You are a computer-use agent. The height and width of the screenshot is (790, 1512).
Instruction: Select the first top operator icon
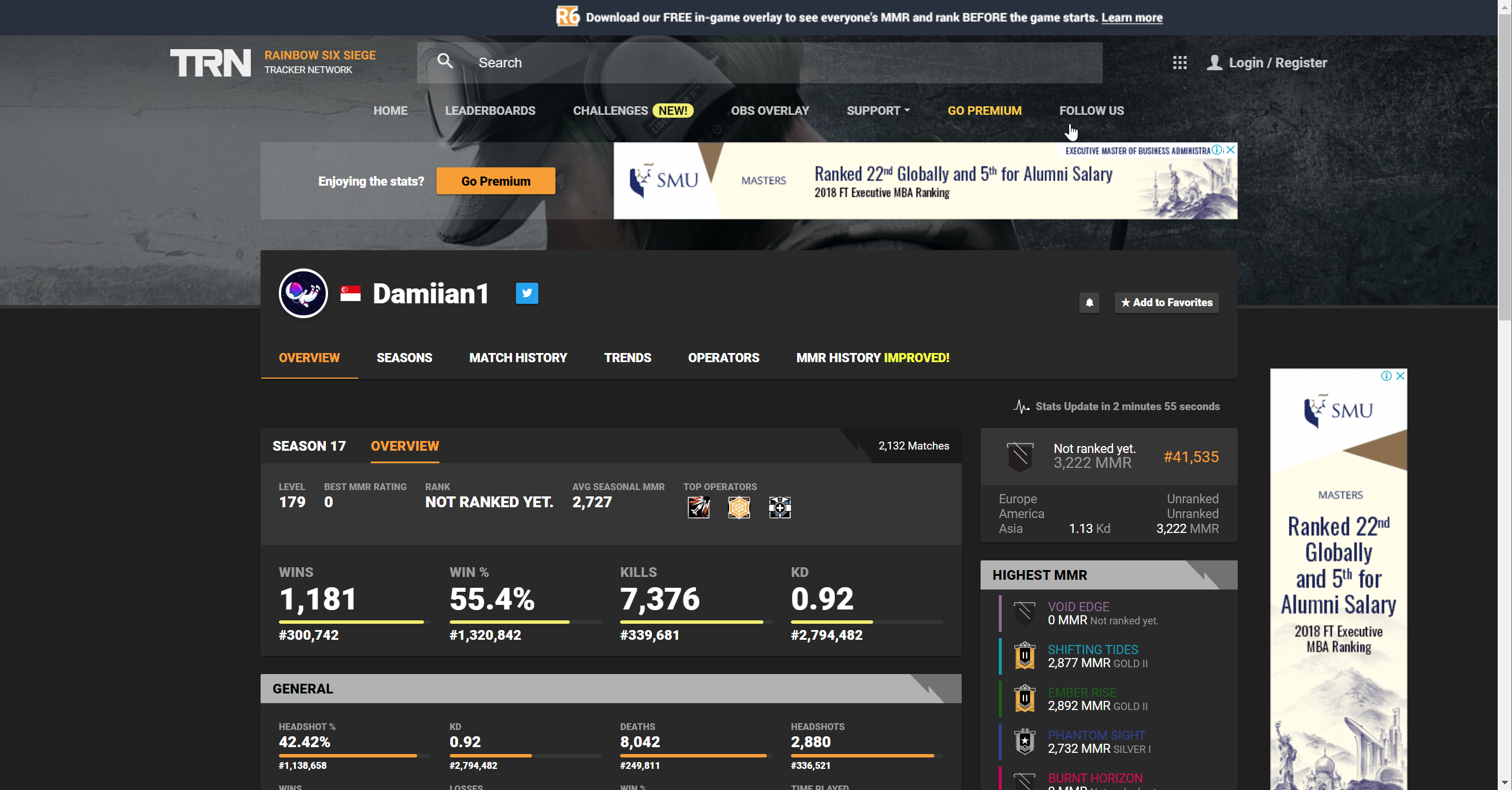tap(698, 507)
